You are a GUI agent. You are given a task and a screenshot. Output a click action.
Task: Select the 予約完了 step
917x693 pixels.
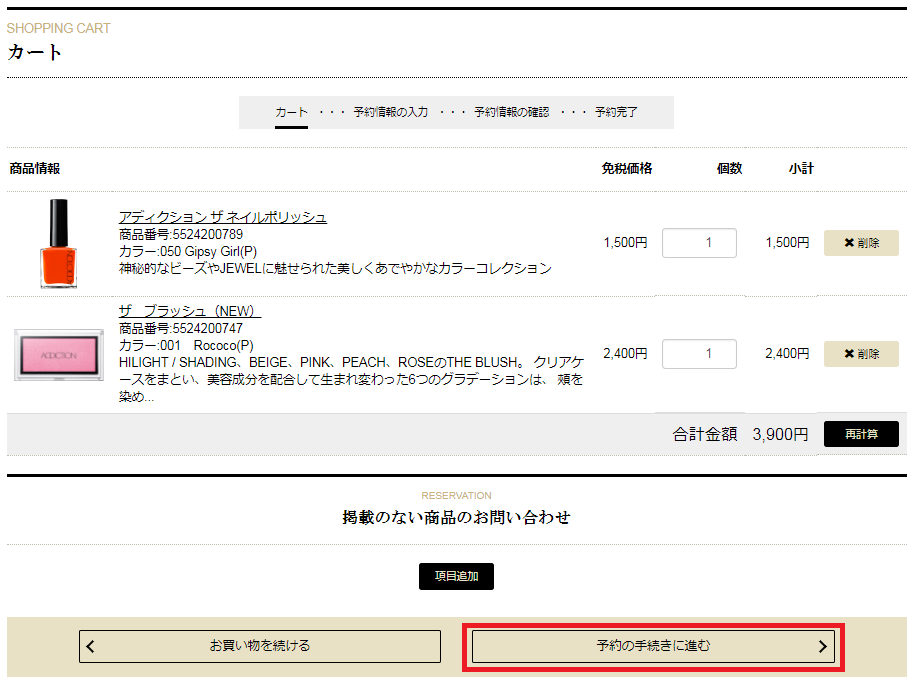tap(616, 112)
